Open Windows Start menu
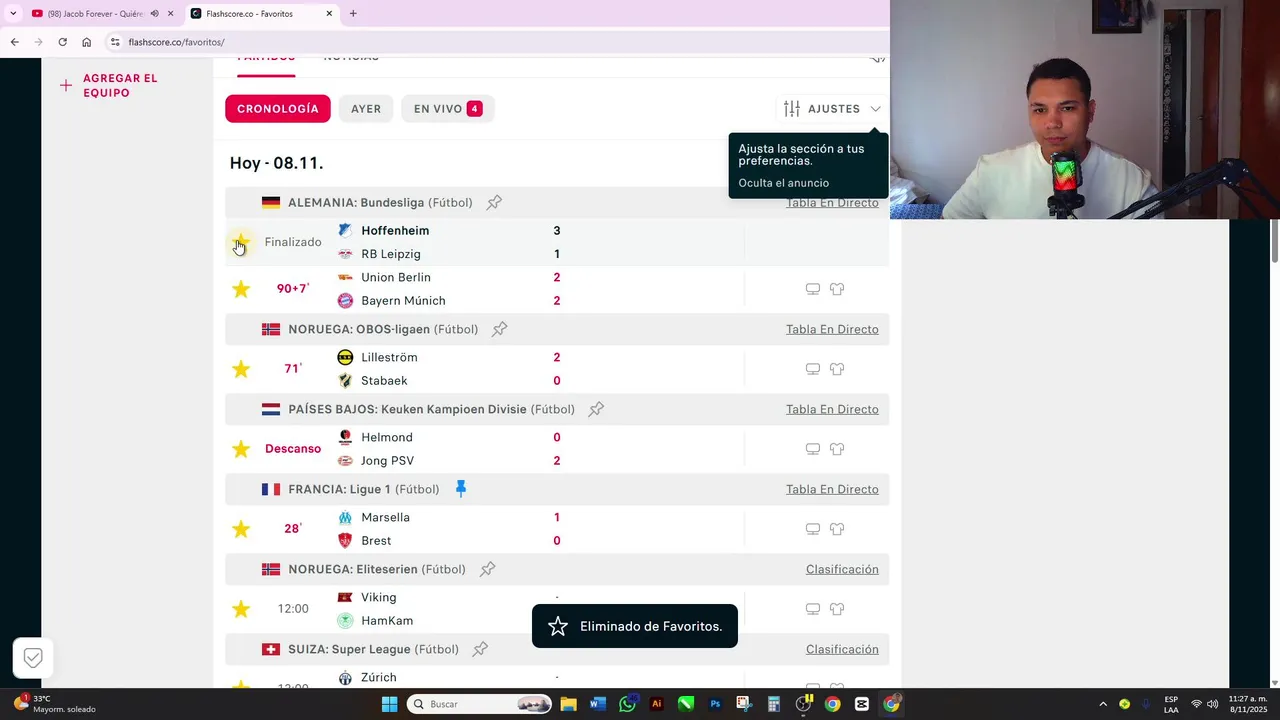Viewport: 1280px width, 720px height. (x=389, y=704)
